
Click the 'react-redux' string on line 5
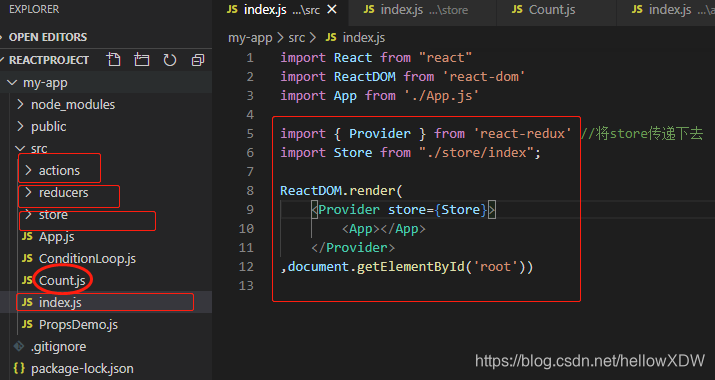[522, 133]
